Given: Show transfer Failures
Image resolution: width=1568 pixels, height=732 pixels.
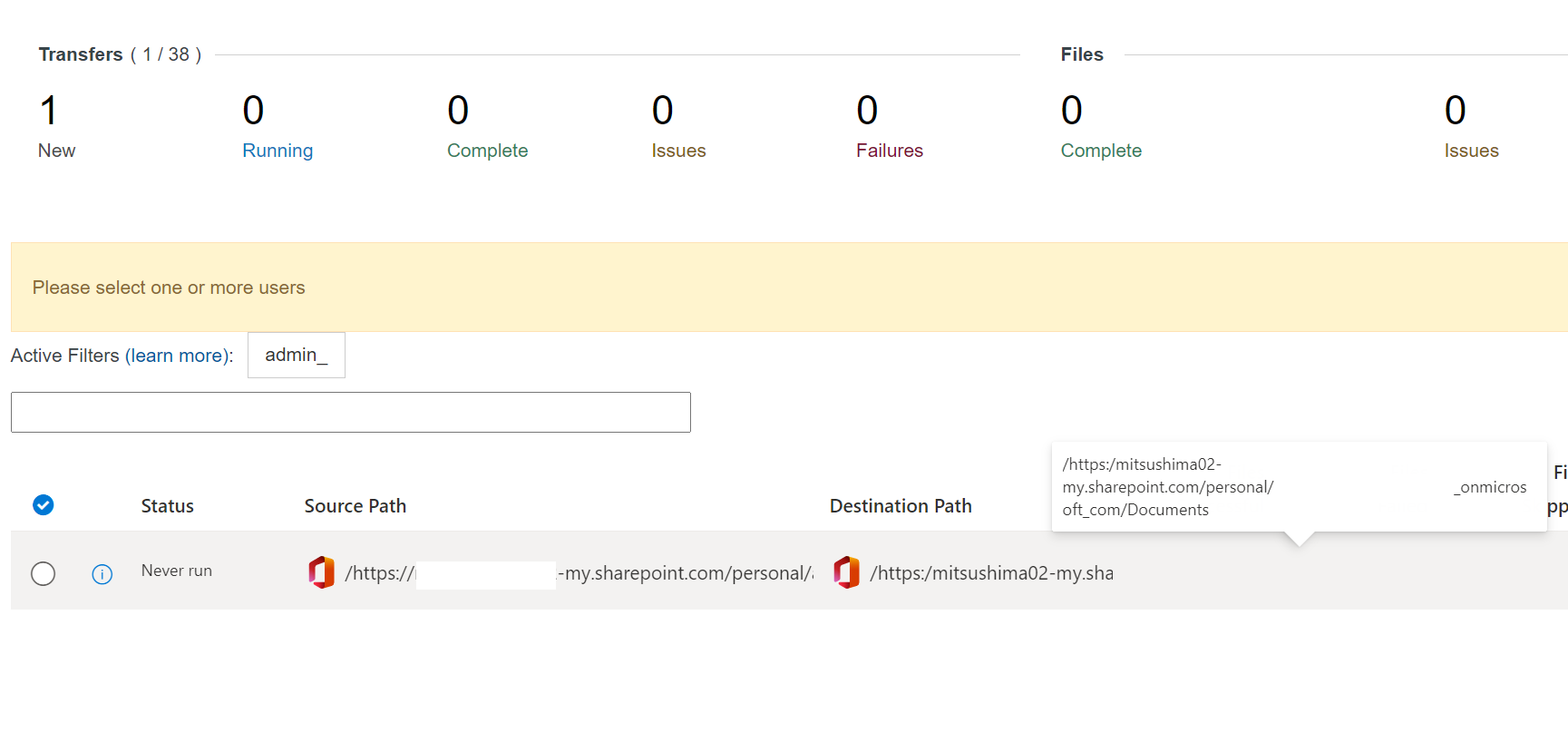Looking at the screenshot, I should pyautogui.click(x=889, y=127).
